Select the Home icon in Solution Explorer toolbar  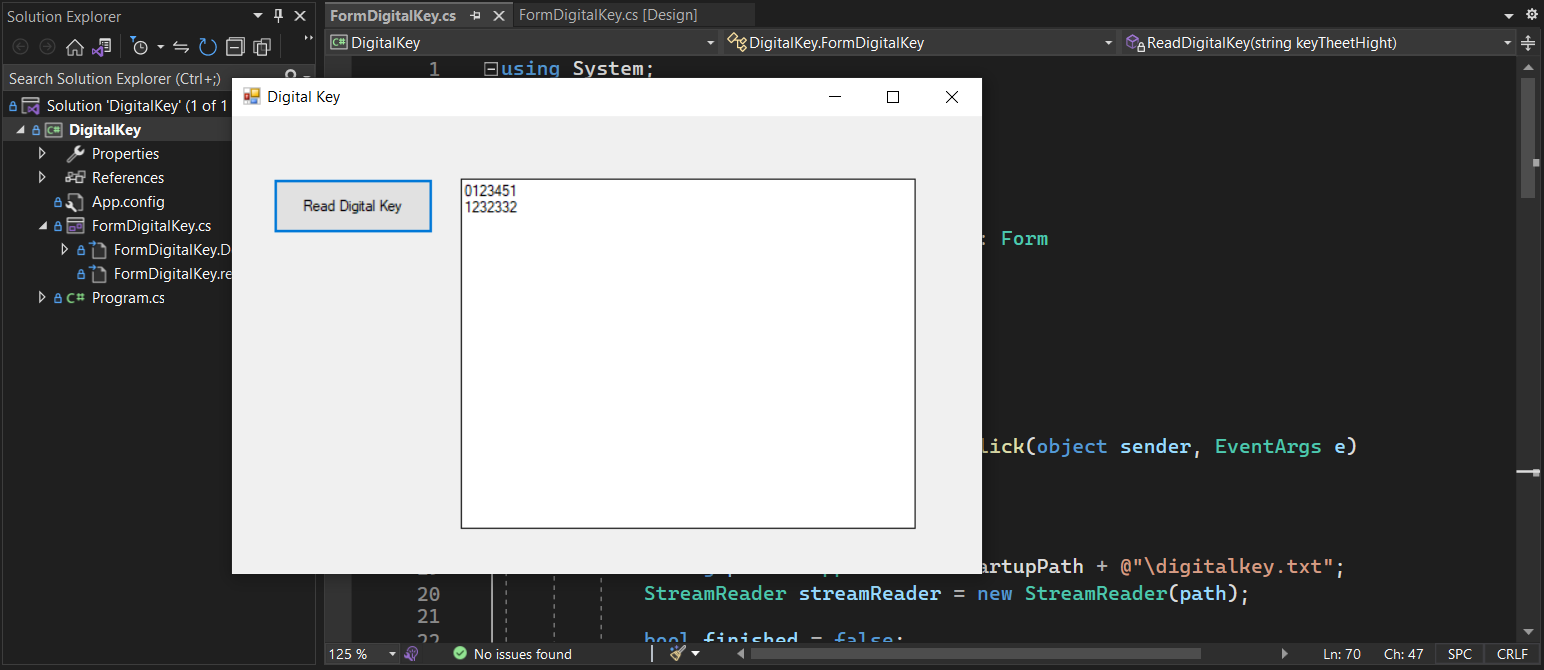coord(75,46)
